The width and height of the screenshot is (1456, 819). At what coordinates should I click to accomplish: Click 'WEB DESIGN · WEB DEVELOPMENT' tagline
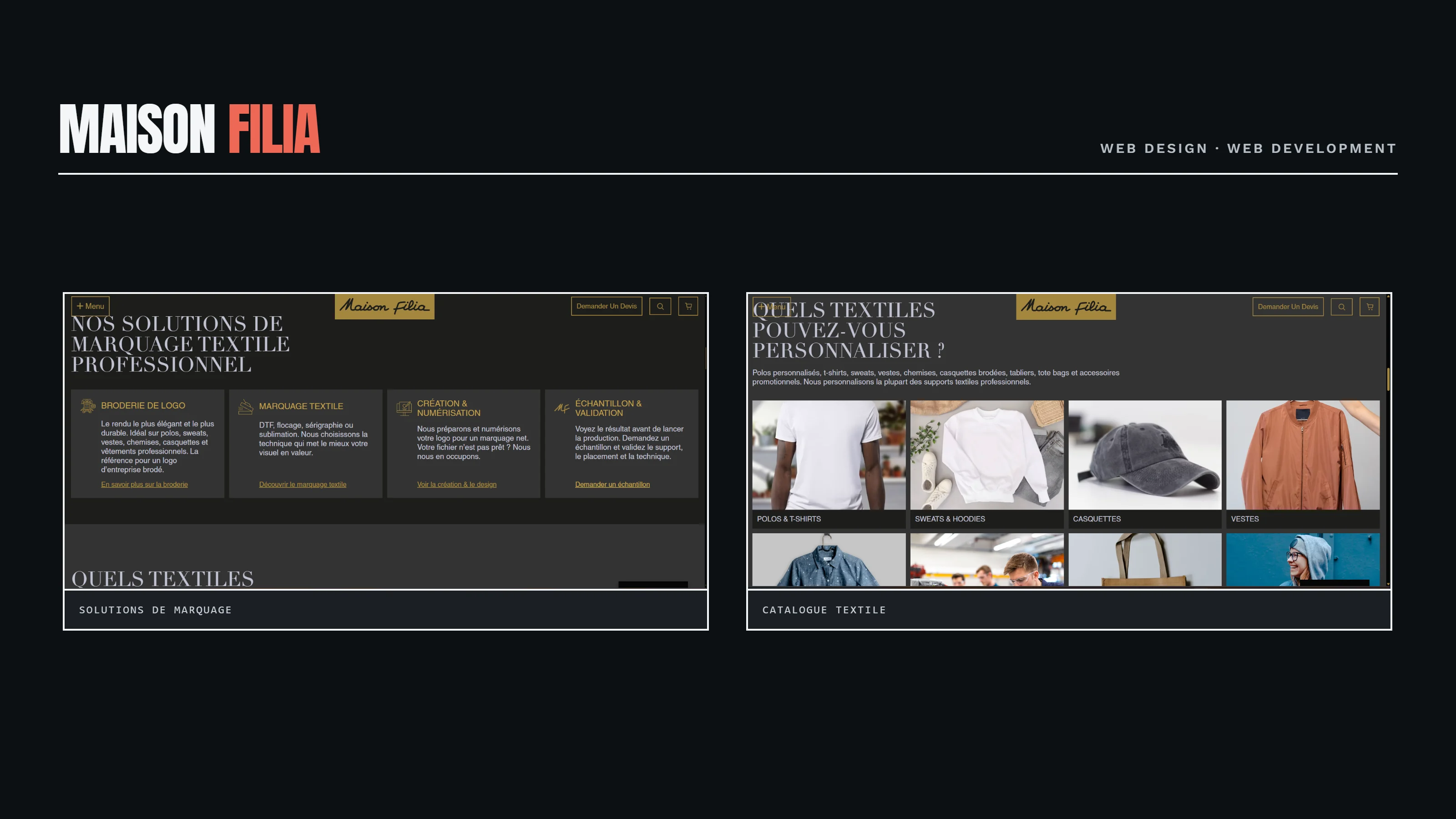[x=1249, y=149]
